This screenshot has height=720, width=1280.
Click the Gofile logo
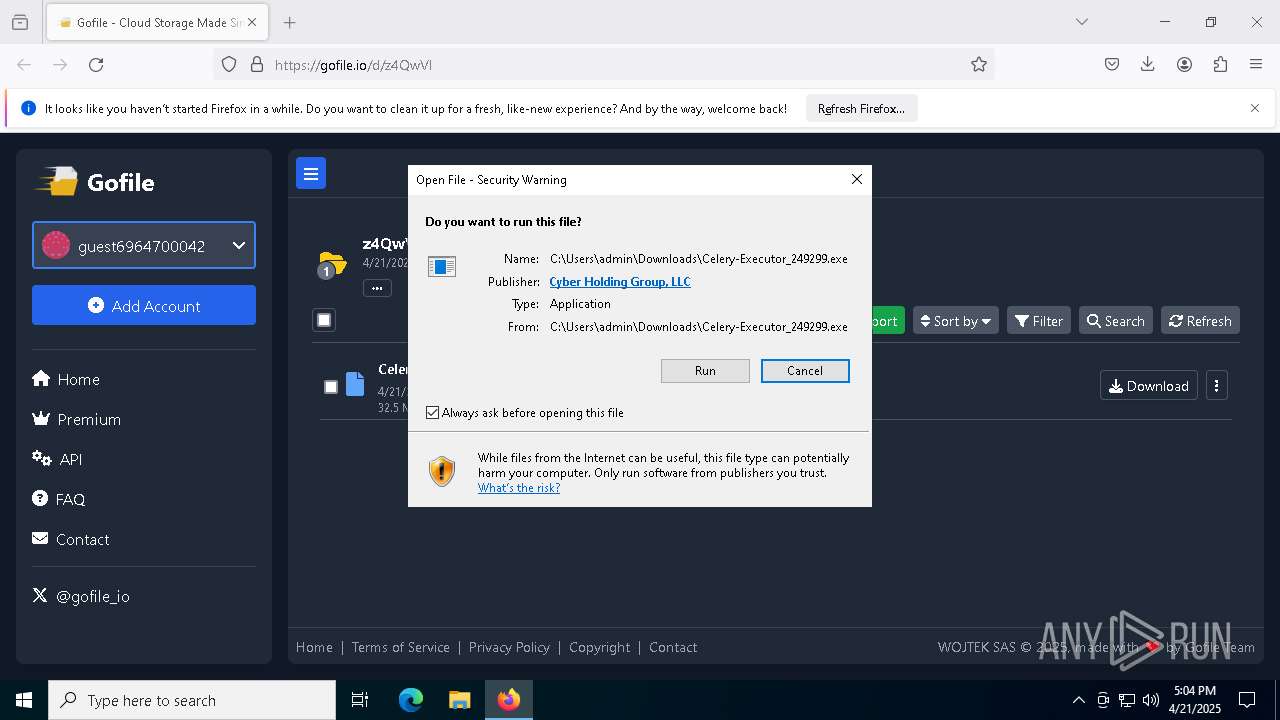[96, 182]
